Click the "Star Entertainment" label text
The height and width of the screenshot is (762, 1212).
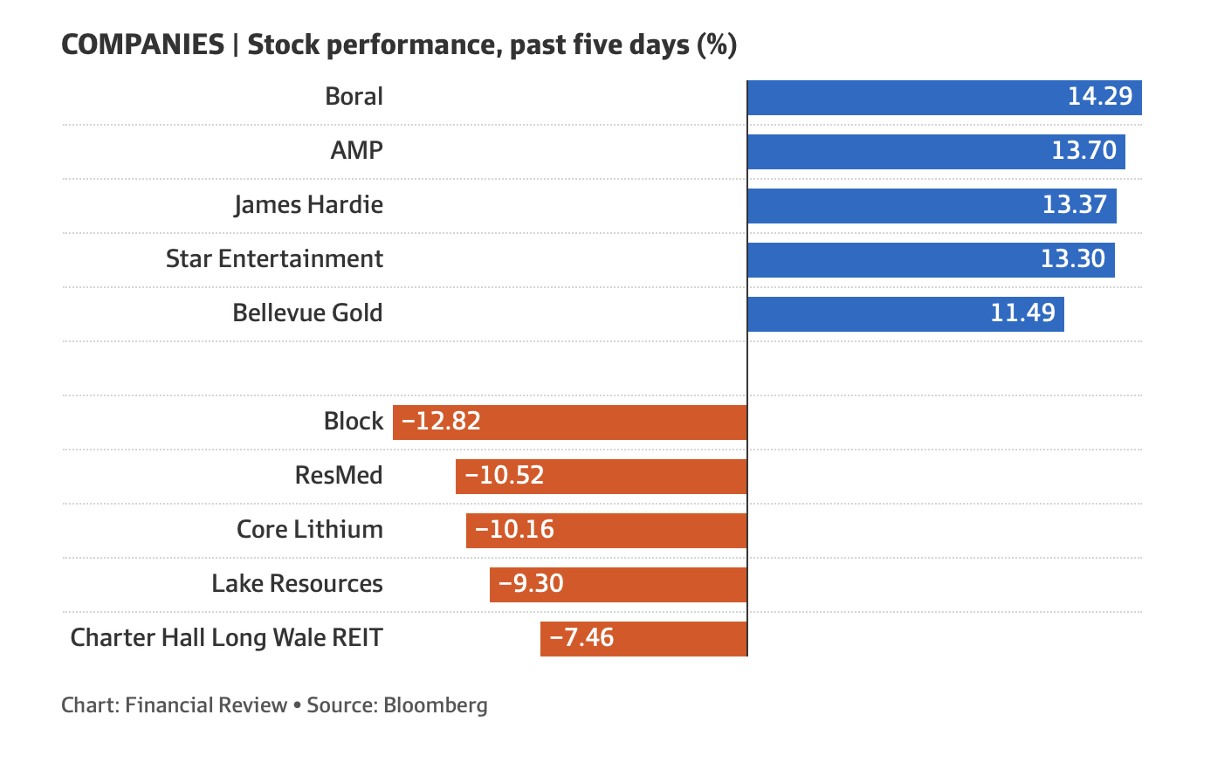pos(274,259)
